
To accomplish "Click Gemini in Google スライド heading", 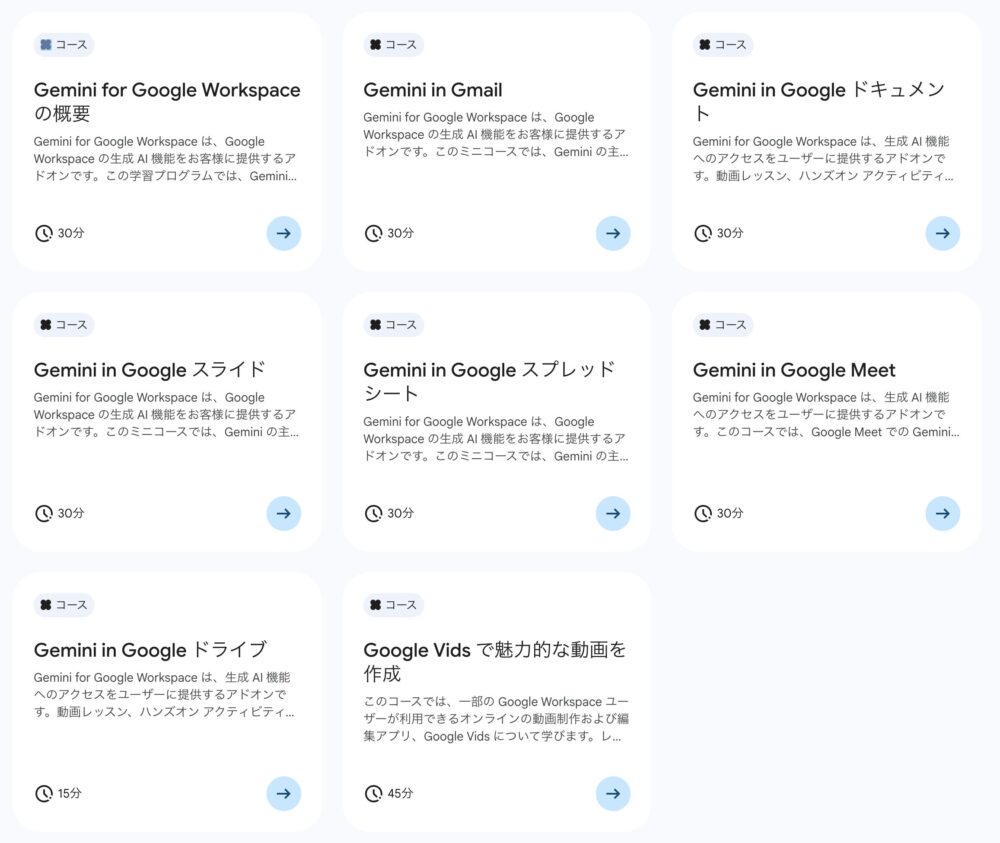I will point(150,370).
